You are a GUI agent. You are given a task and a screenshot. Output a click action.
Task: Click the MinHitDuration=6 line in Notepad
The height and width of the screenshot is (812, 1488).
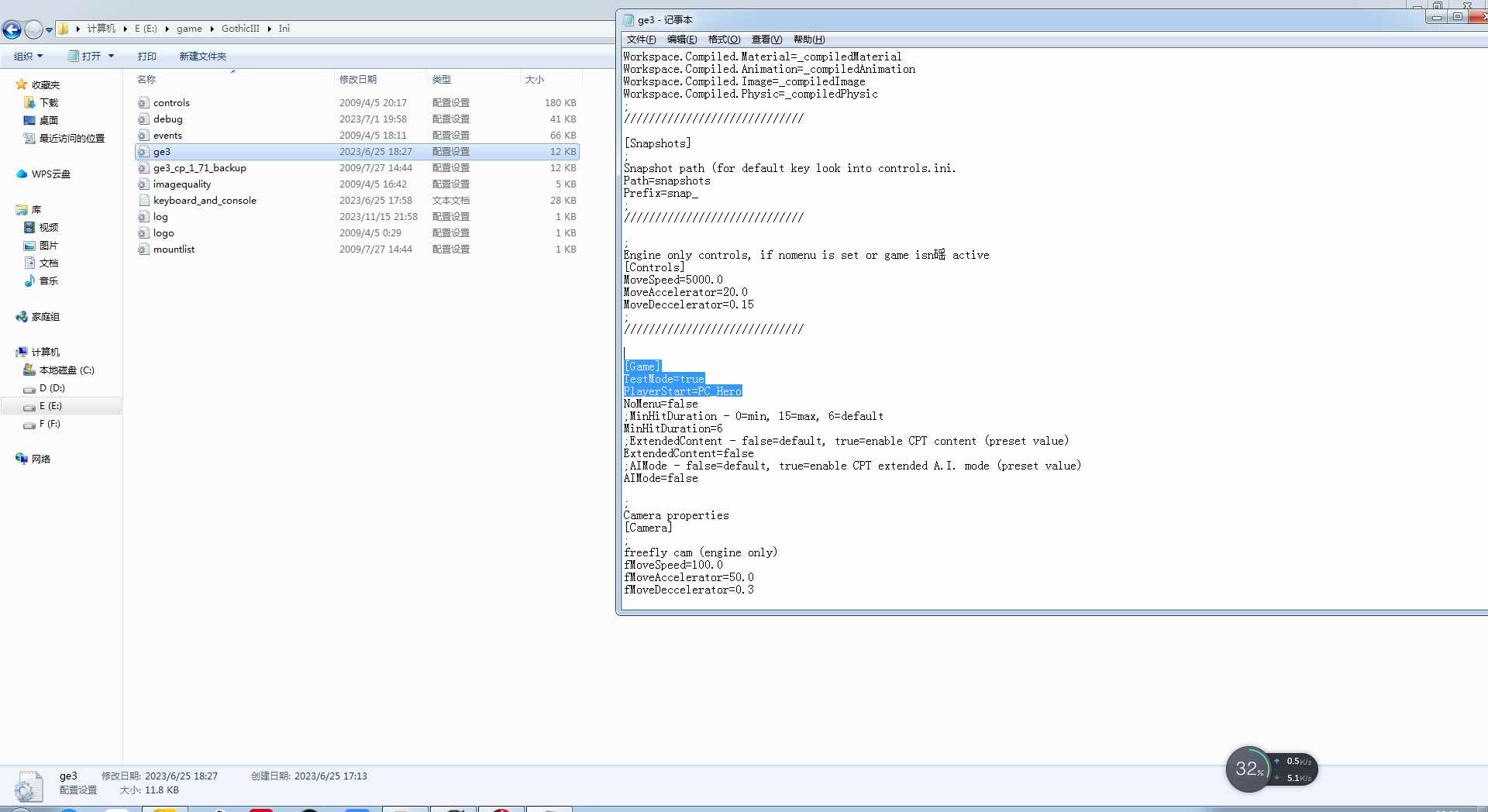coord(673,428)
